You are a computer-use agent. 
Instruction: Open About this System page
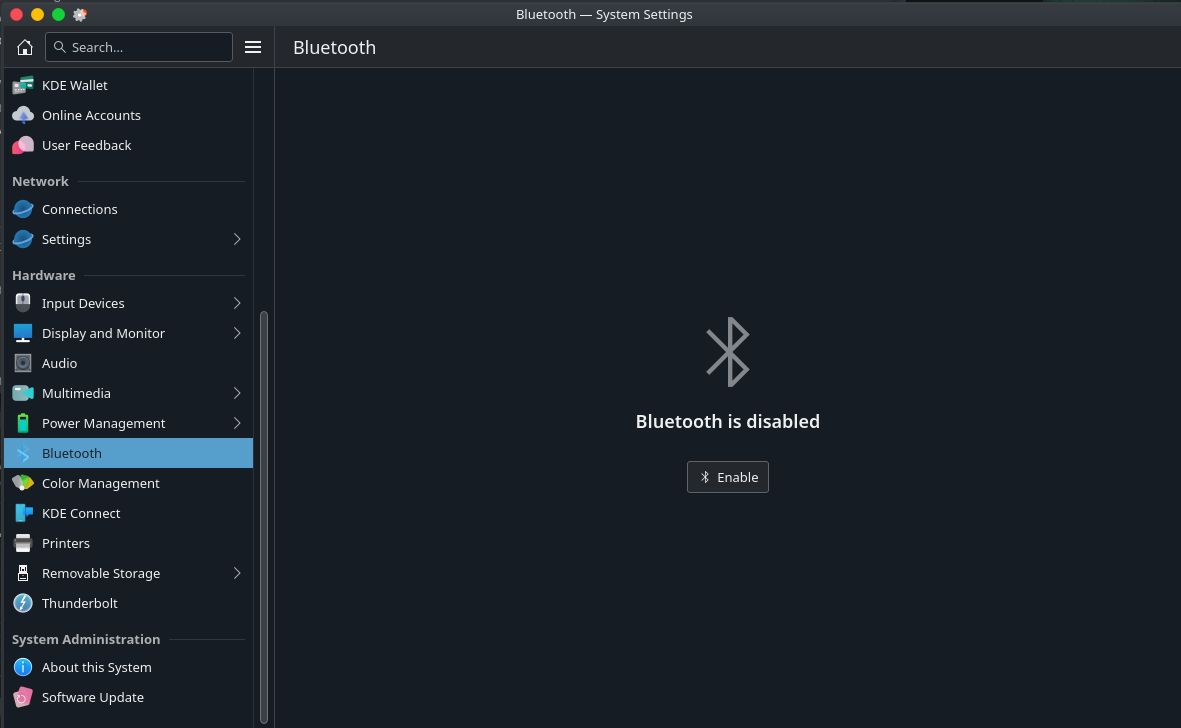(x=129, y=668)
